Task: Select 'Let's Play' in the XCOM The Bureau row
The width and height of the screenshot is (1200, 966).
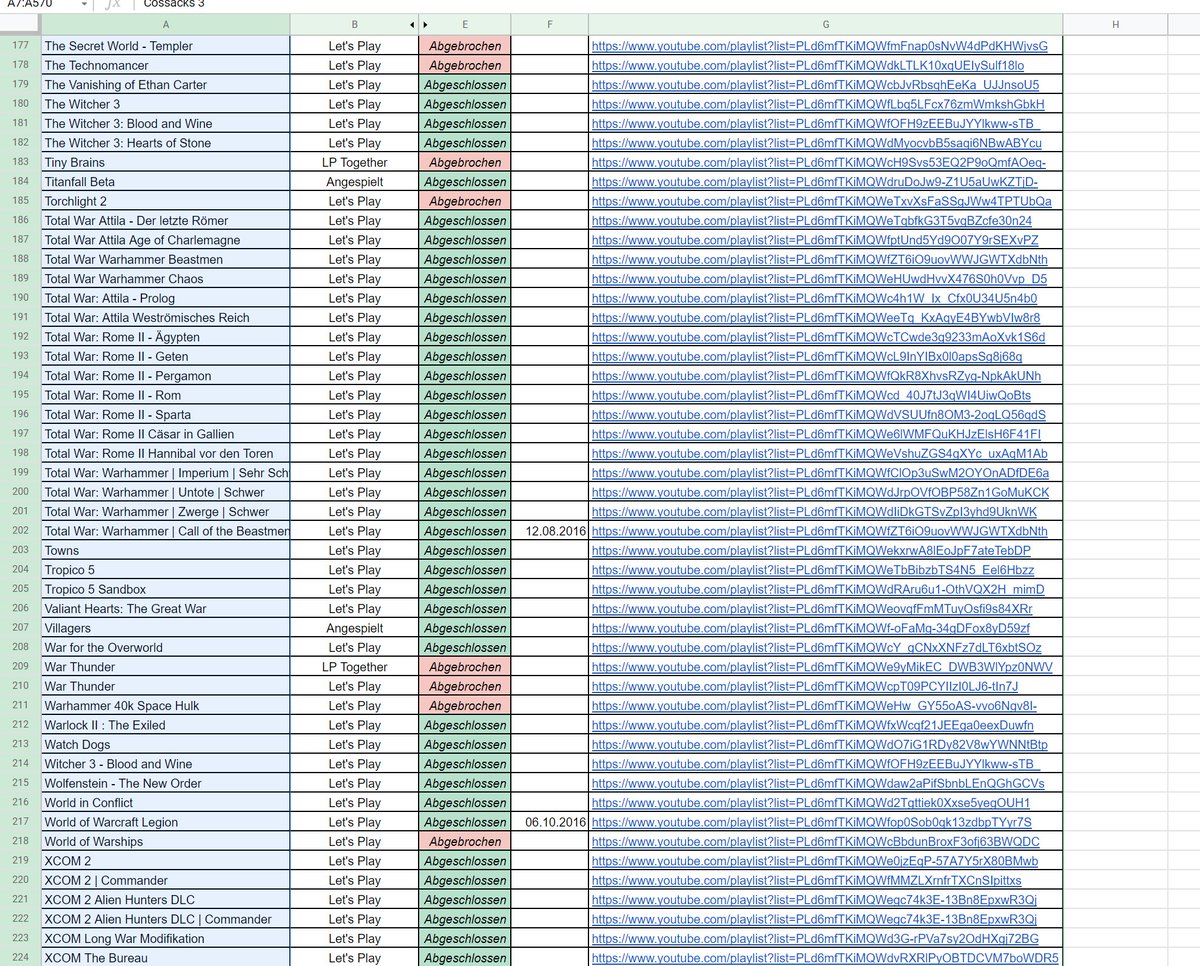Action: point(355,957)
